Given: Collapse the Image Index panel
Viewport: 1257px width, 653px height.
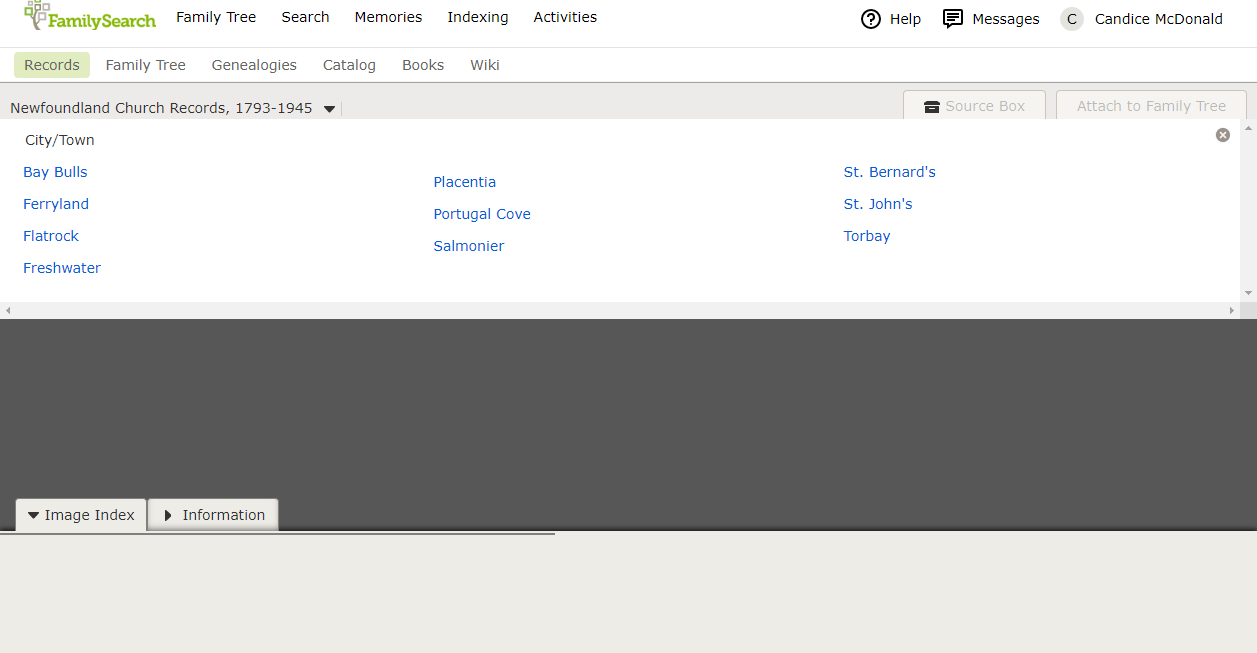Looking at the screenshot, I should [81, 515].
